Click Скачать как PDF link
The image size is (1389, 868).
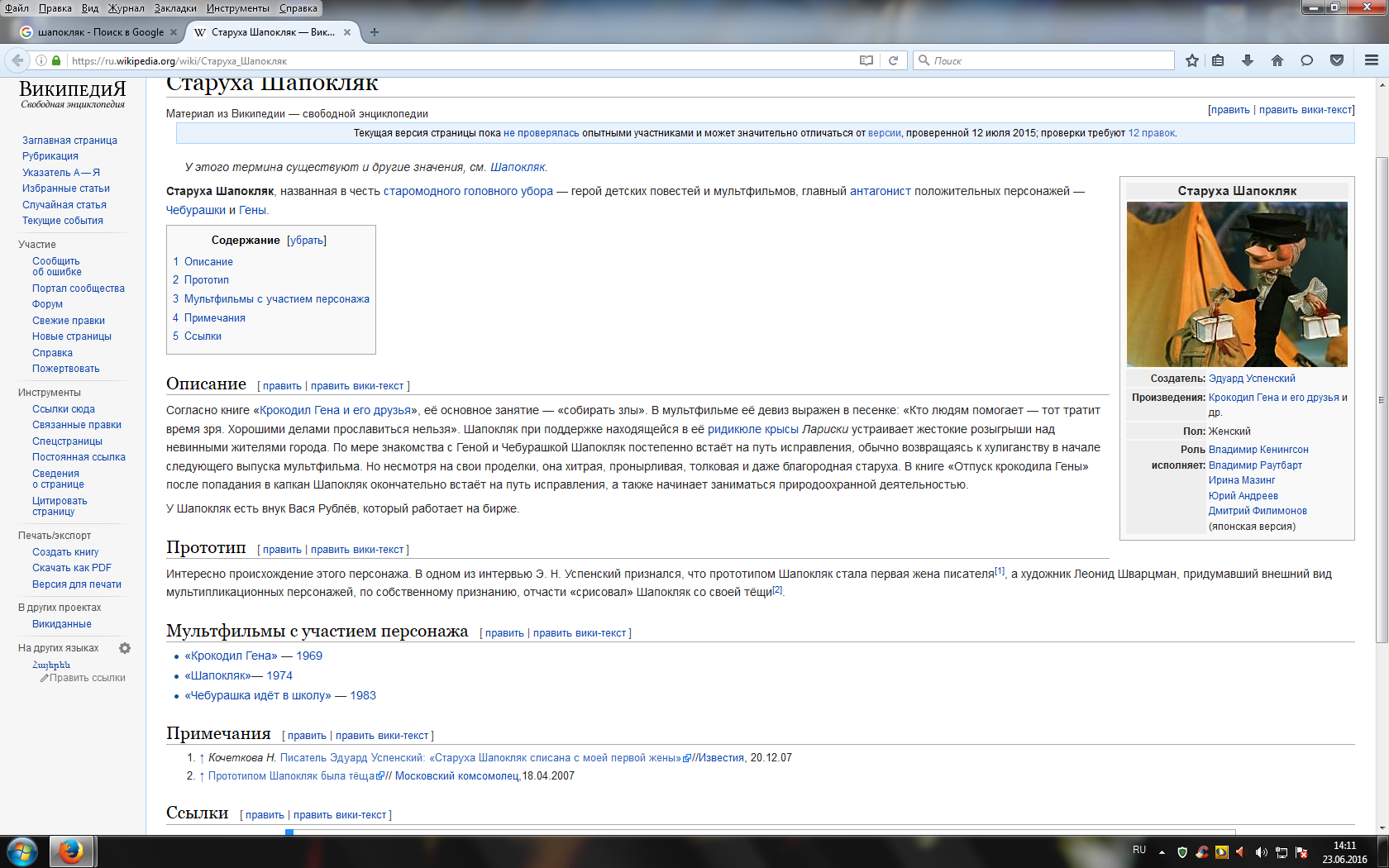click(x=72, y=568)
